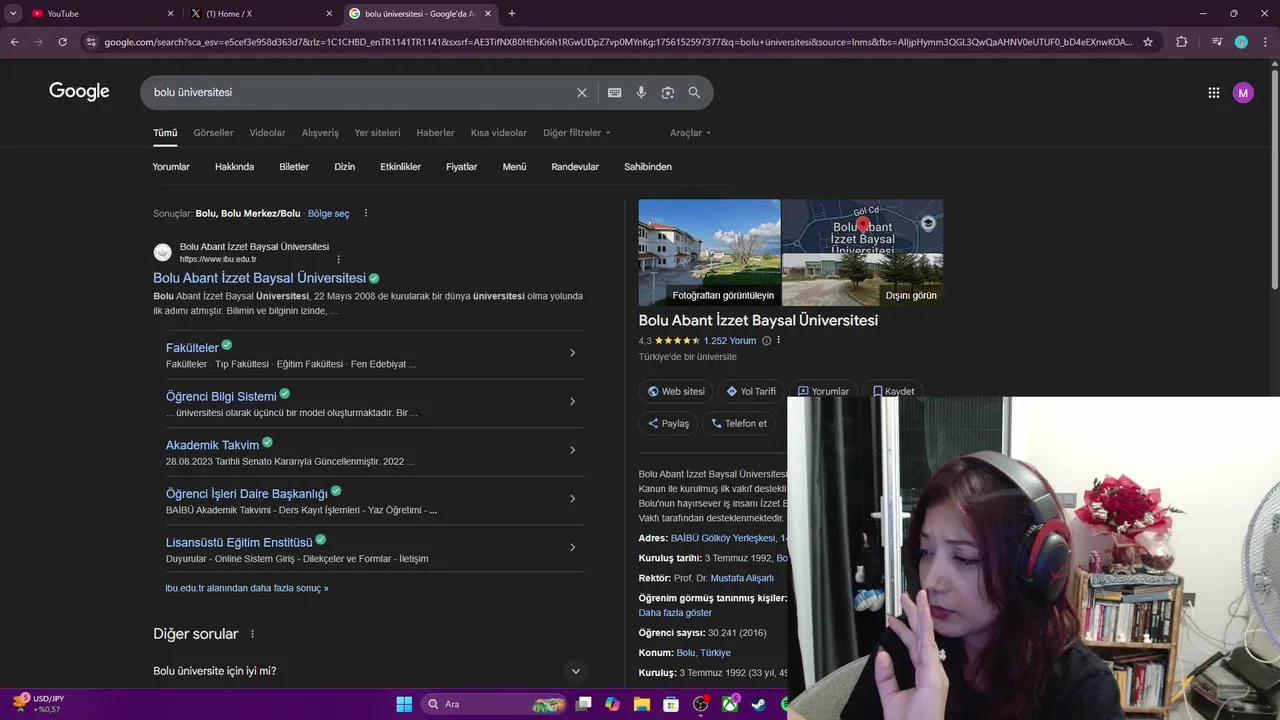Click the 'Paylaş' share button

668,423
